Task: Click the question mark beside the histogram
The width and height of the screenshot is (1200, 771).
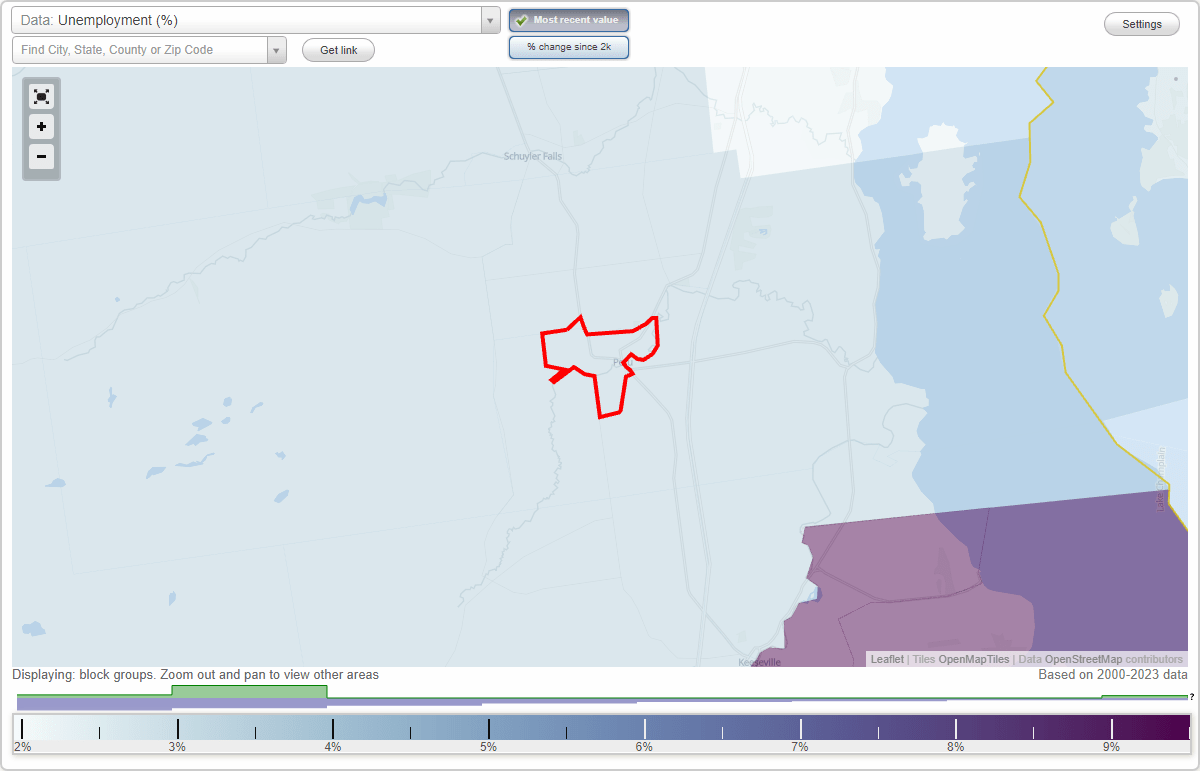Action: (1192, 696)
